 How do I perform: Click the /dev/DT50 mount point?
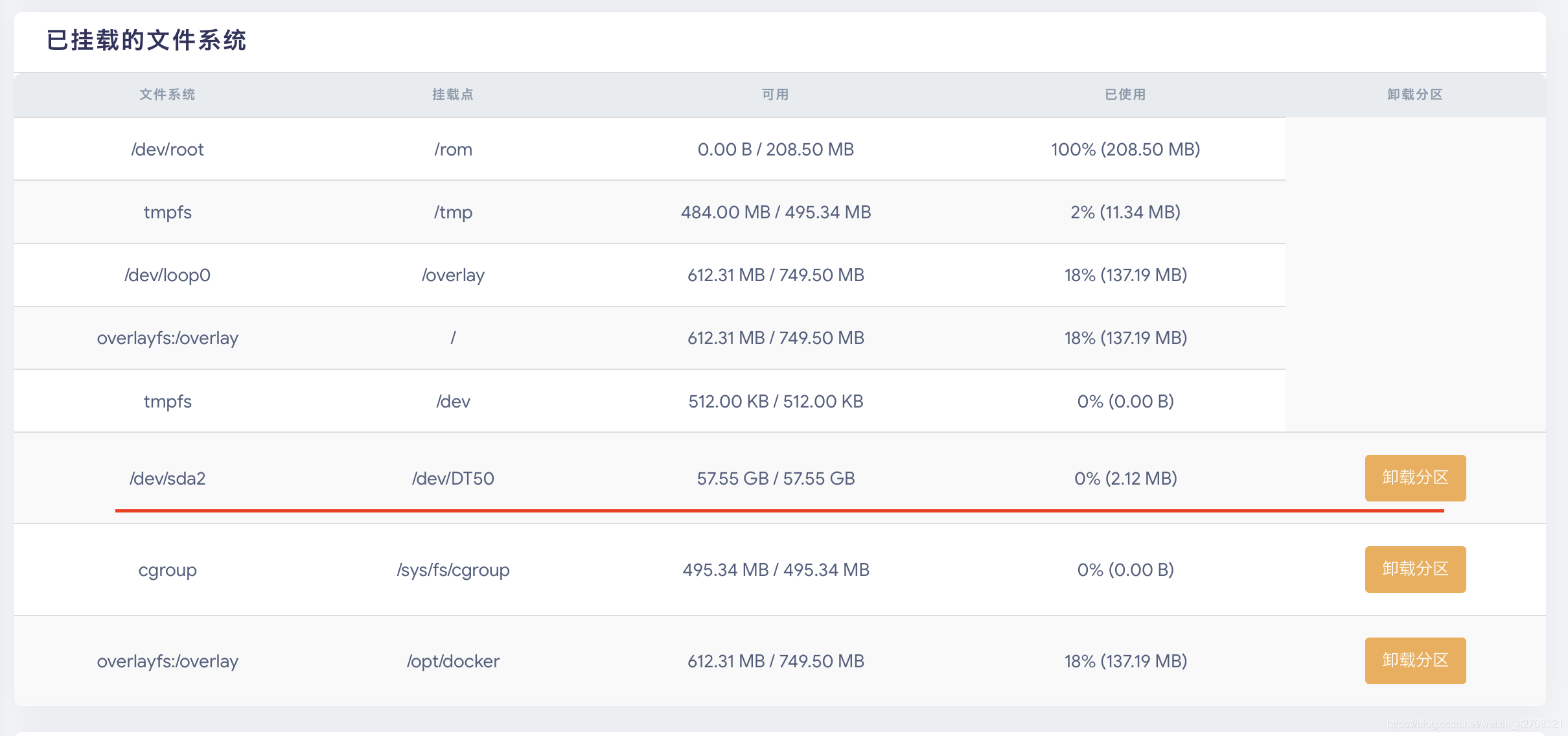[453, 479]
